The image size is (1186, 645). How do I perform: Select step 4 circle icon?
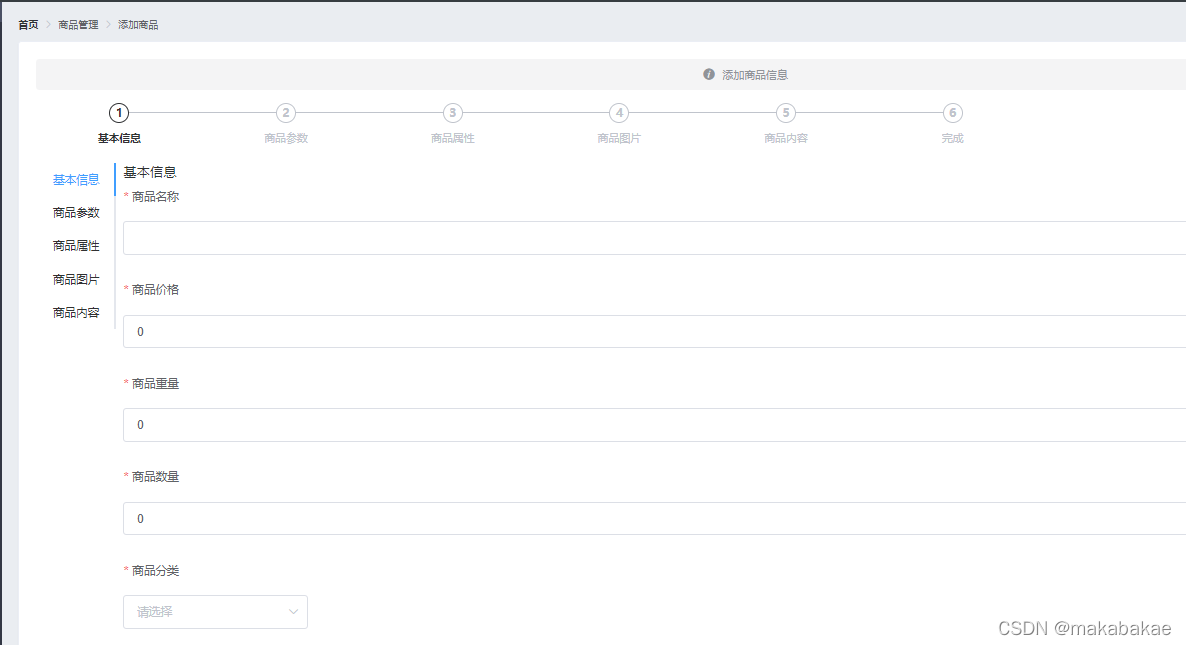(x=619, y=113)
